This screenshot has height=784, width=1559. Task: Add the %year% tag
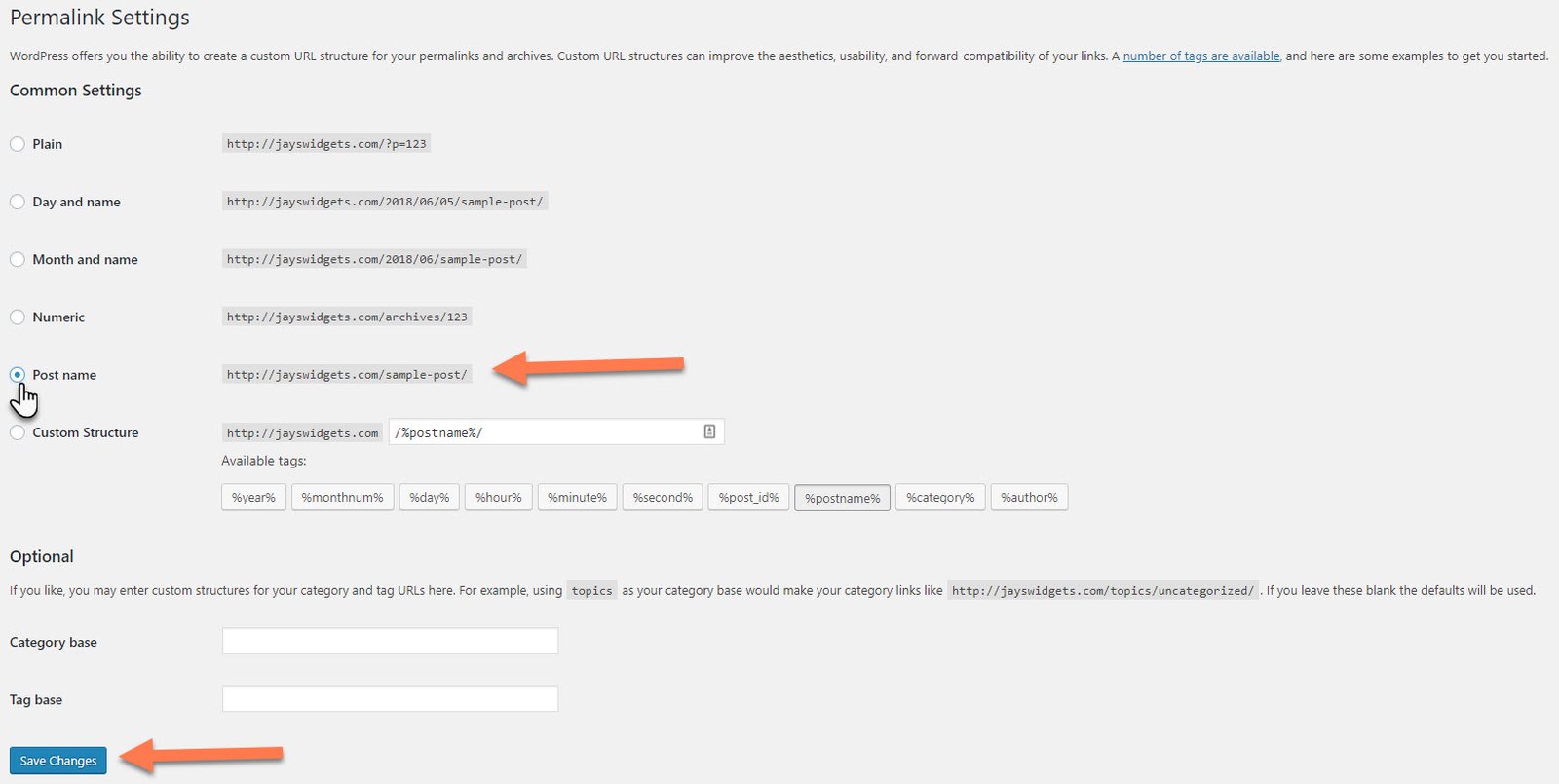click(x=253, y=498)
